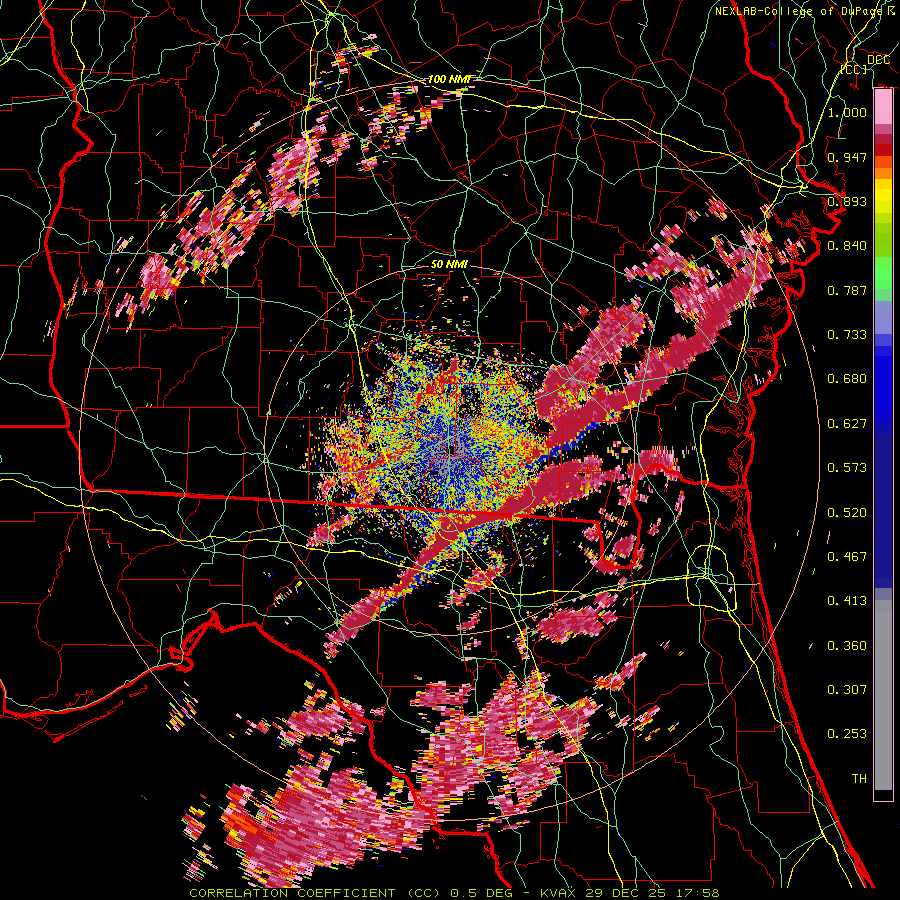Image resolution: width=900 pixels, height=900 pixels.
Task: Click the 0.680 legend value
Action: click(847, 379)
